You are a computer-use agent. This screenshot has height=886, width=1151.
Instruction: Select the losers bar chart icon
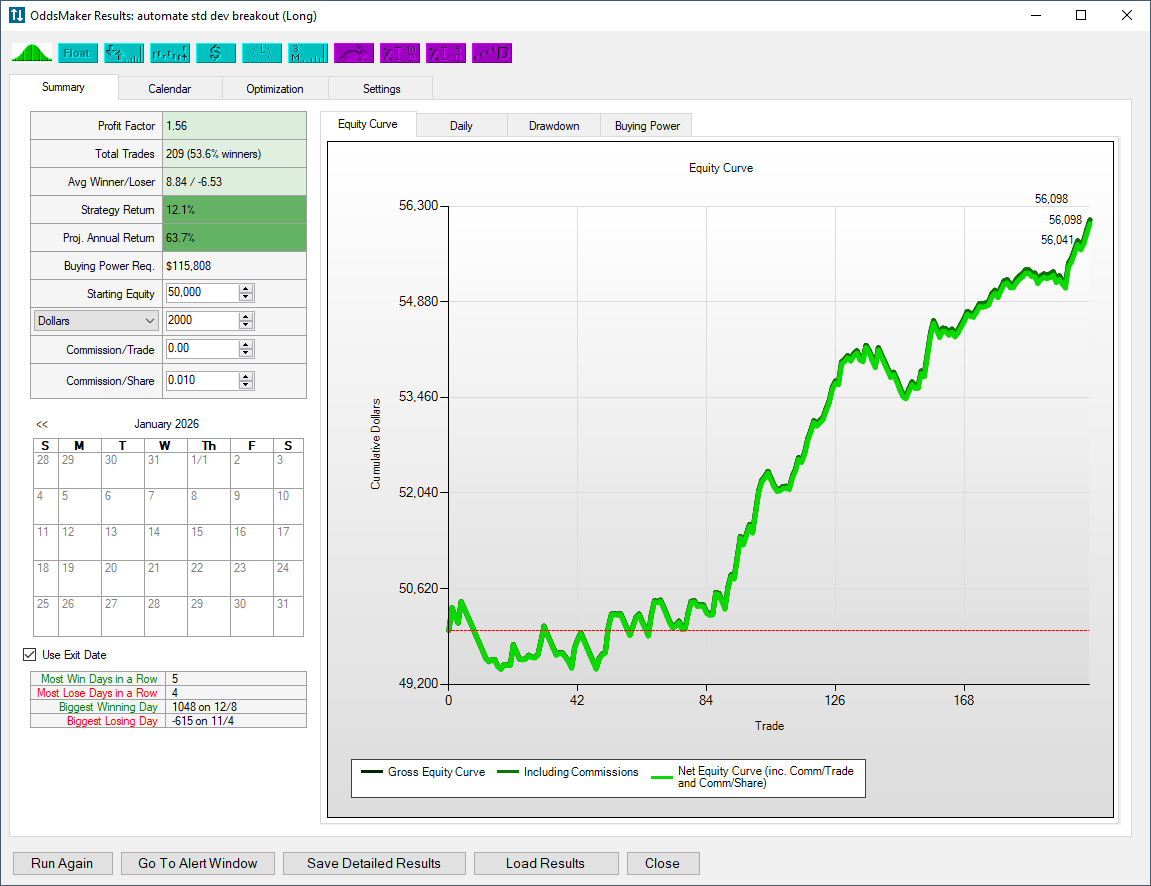[124, 52]
